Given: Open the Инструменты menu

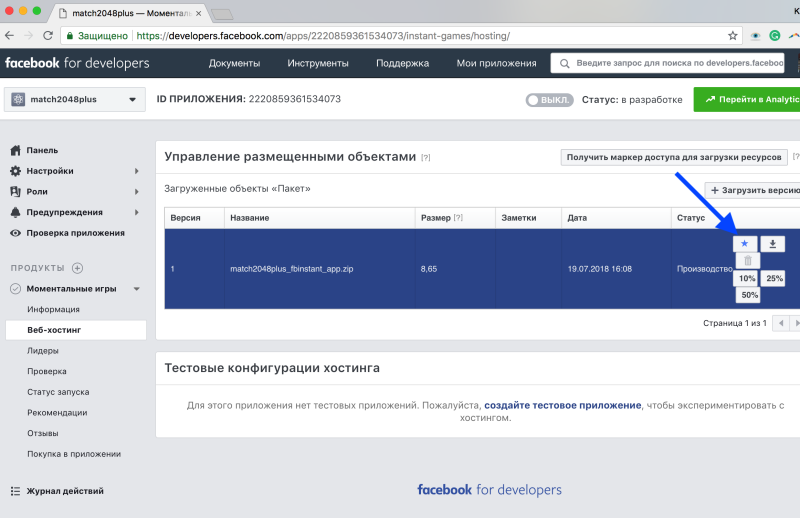Looking at the screenshot, I should (x=318, y=63).
